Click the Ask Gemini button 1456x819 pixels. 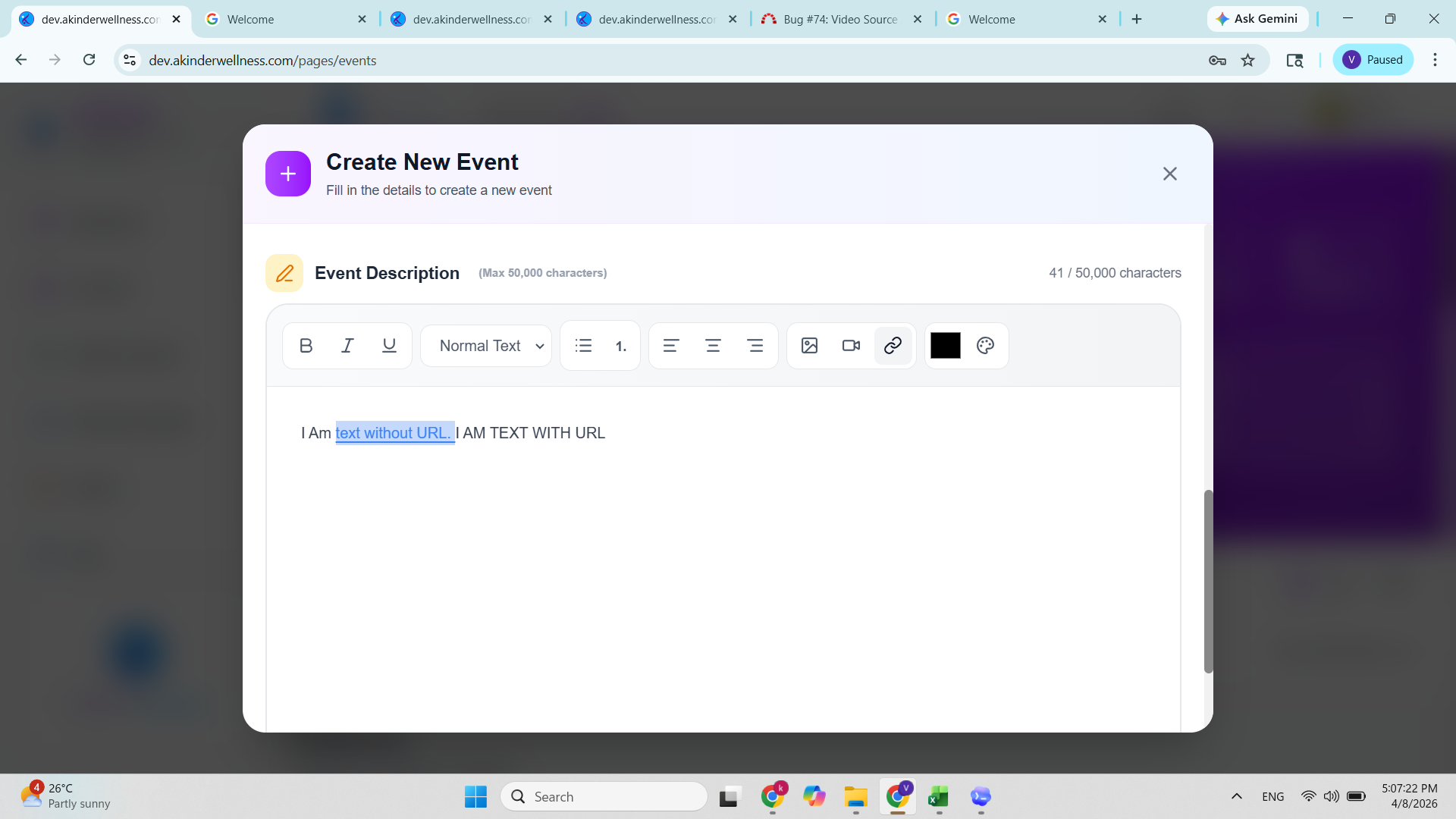click(1257, 19)
